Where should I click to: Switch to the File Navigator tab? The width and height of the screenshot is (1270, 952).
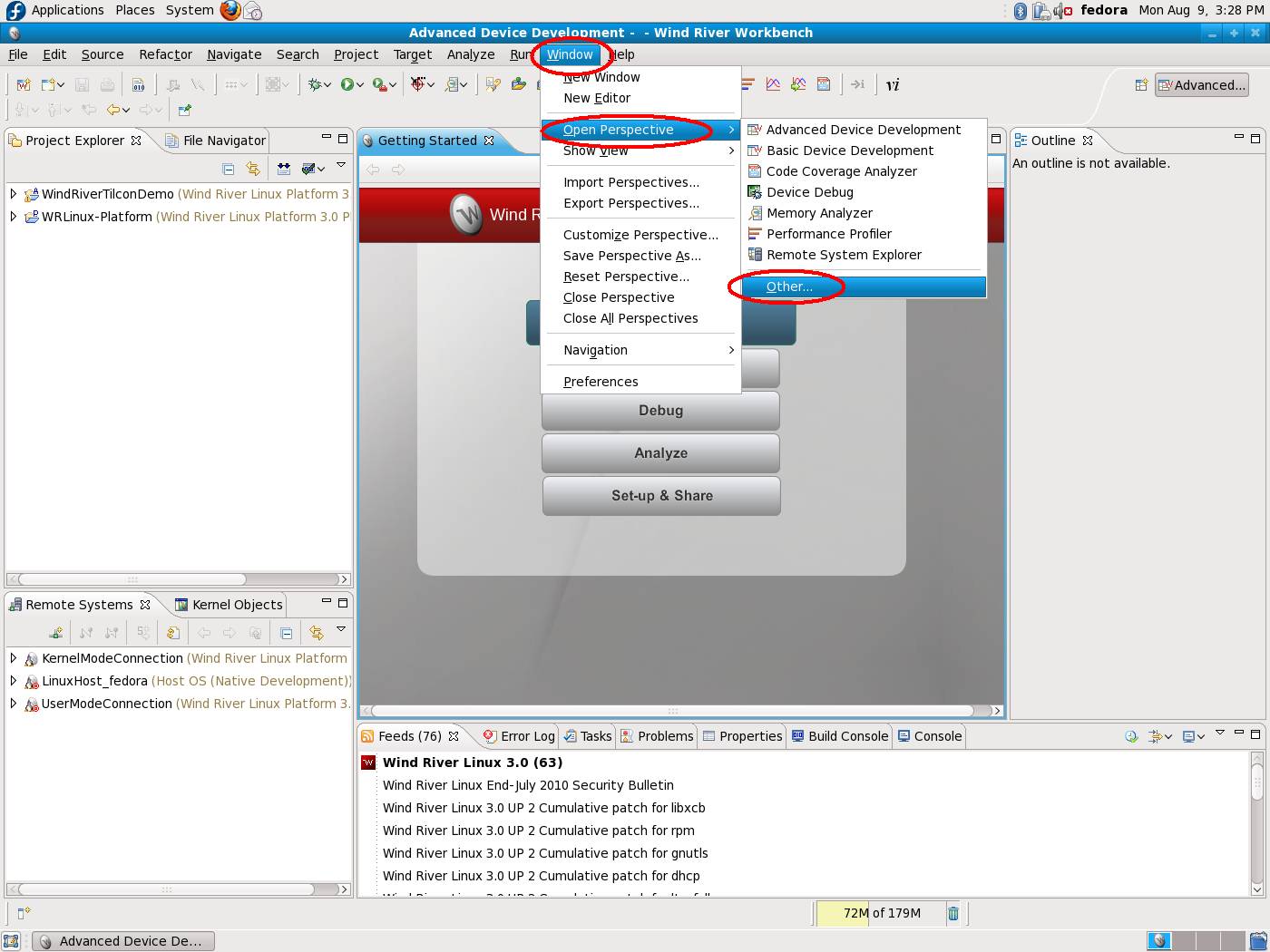[x=215, y=141]
